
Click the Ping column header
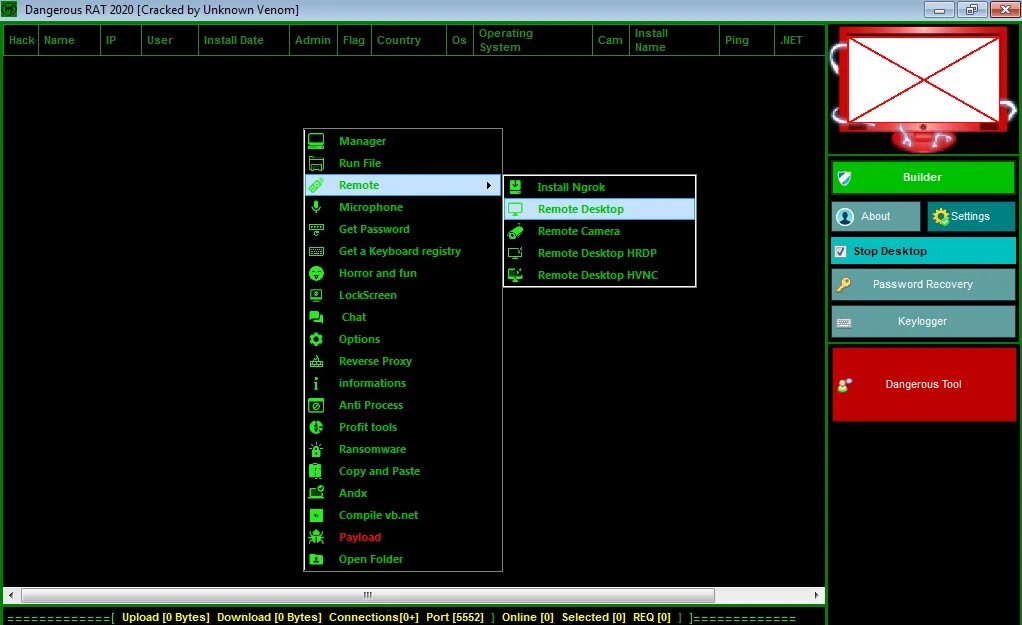(747, 40)
